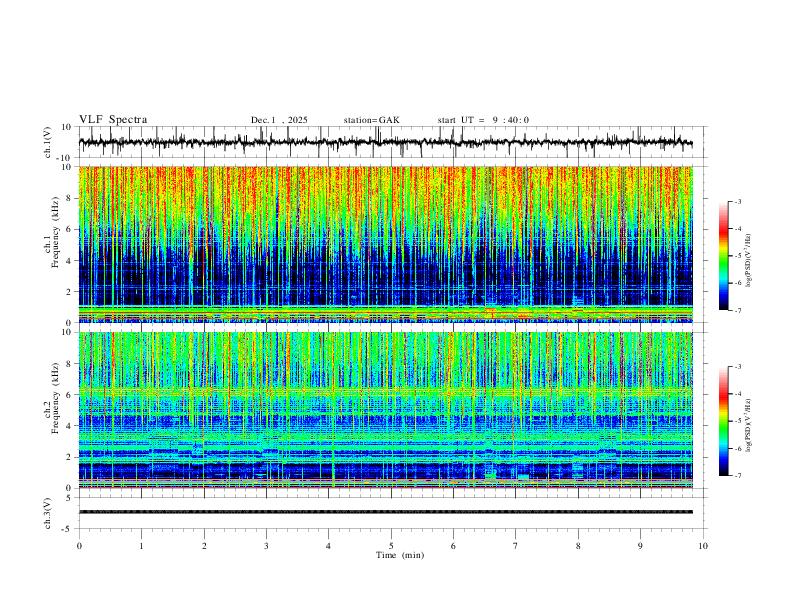This screenshot has height=612, width=792.
Task: Click the "Time (min)" axis label
Action: click(400, 555)
